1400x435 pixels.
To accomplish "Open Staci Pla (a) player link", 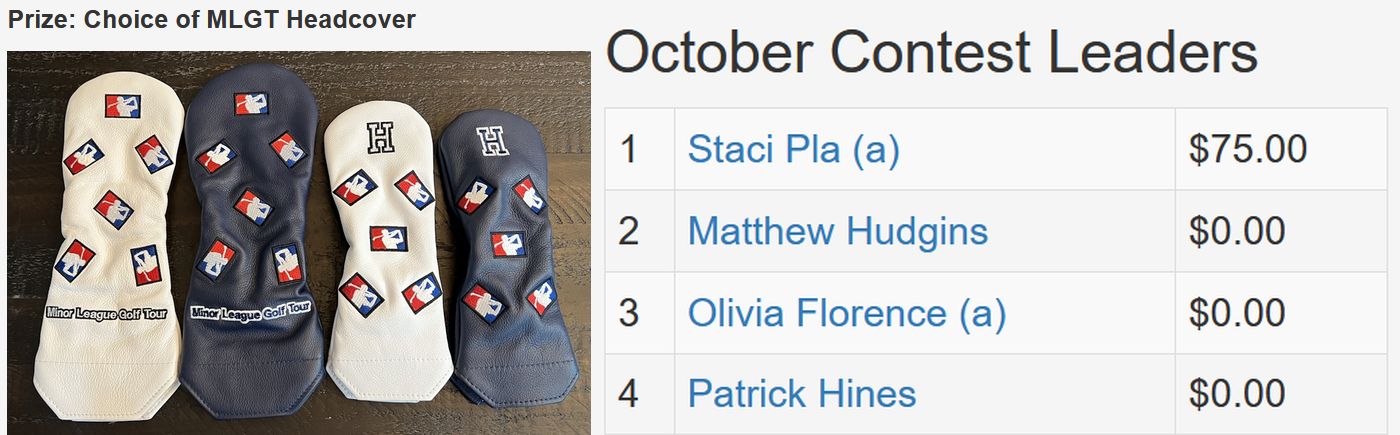I will (793, 150).
